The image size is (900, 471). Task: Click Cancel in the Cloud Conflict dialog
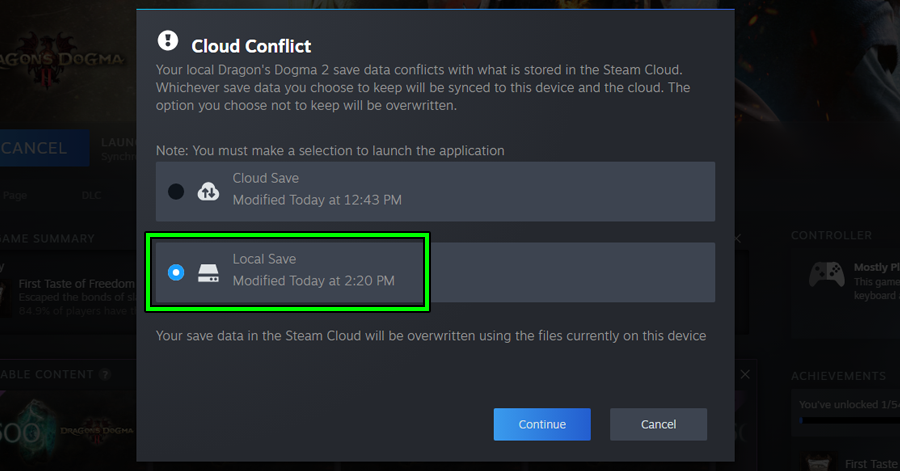pos(658,424)
